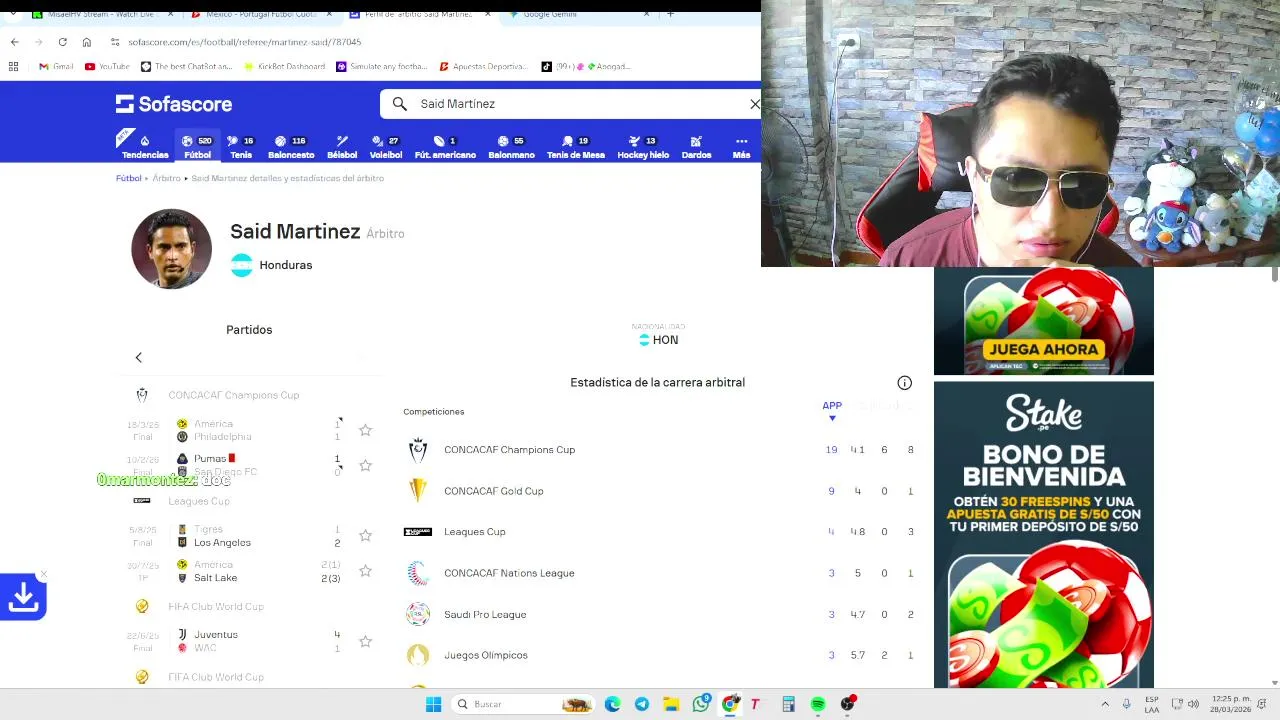Open YouTube bookmark

107,67
